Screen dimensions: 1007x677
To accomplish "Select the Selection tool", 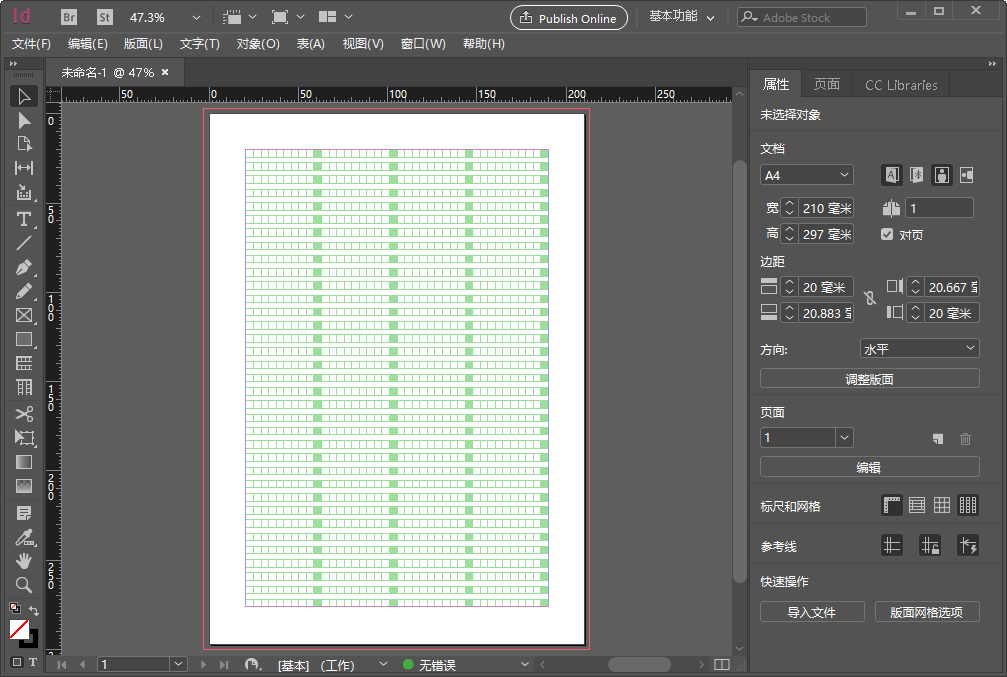I will pyautogui.click(x=24, y=95).
